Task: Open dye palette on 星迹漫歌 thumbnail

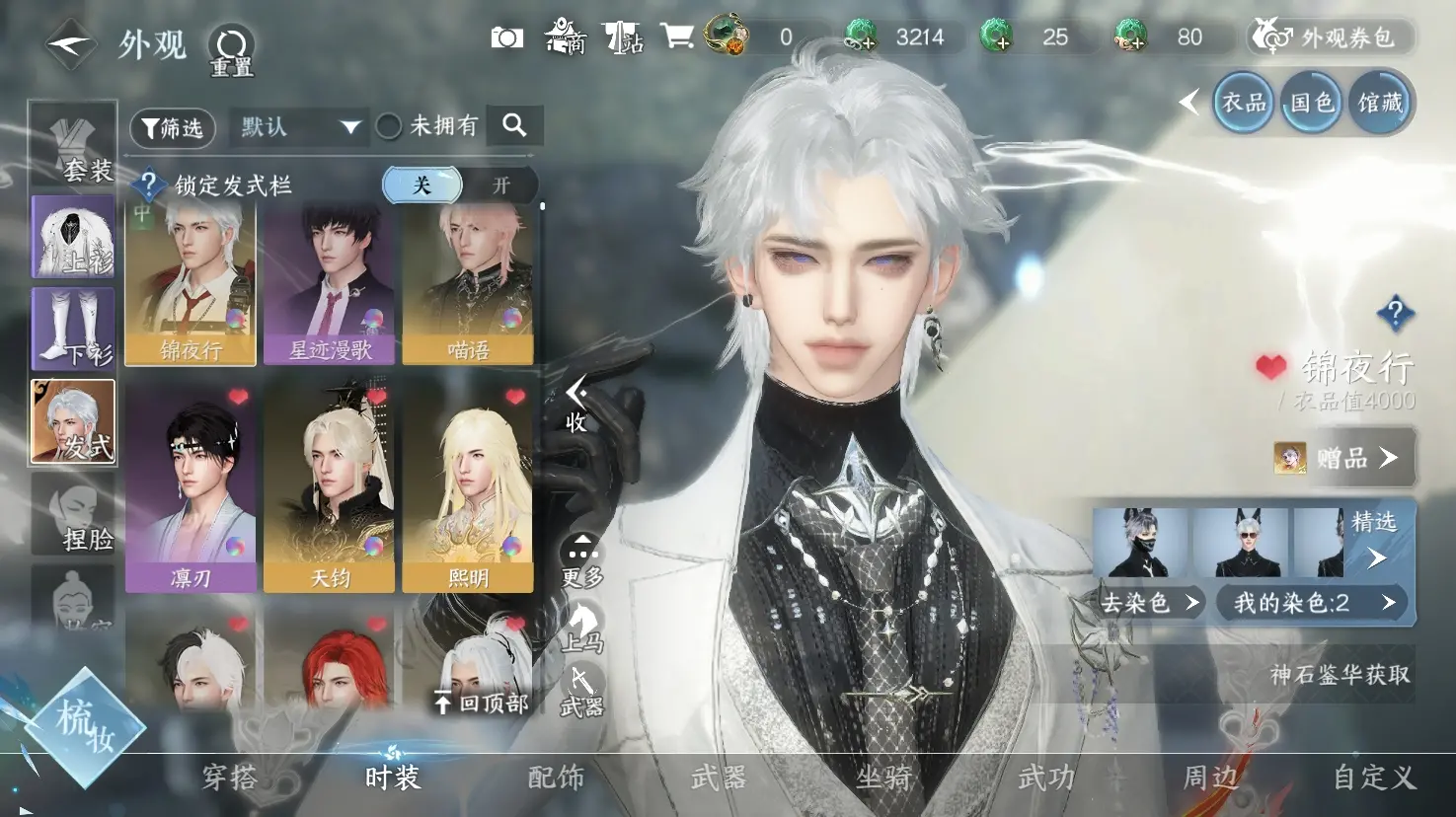Action: (x=373, y=318)
